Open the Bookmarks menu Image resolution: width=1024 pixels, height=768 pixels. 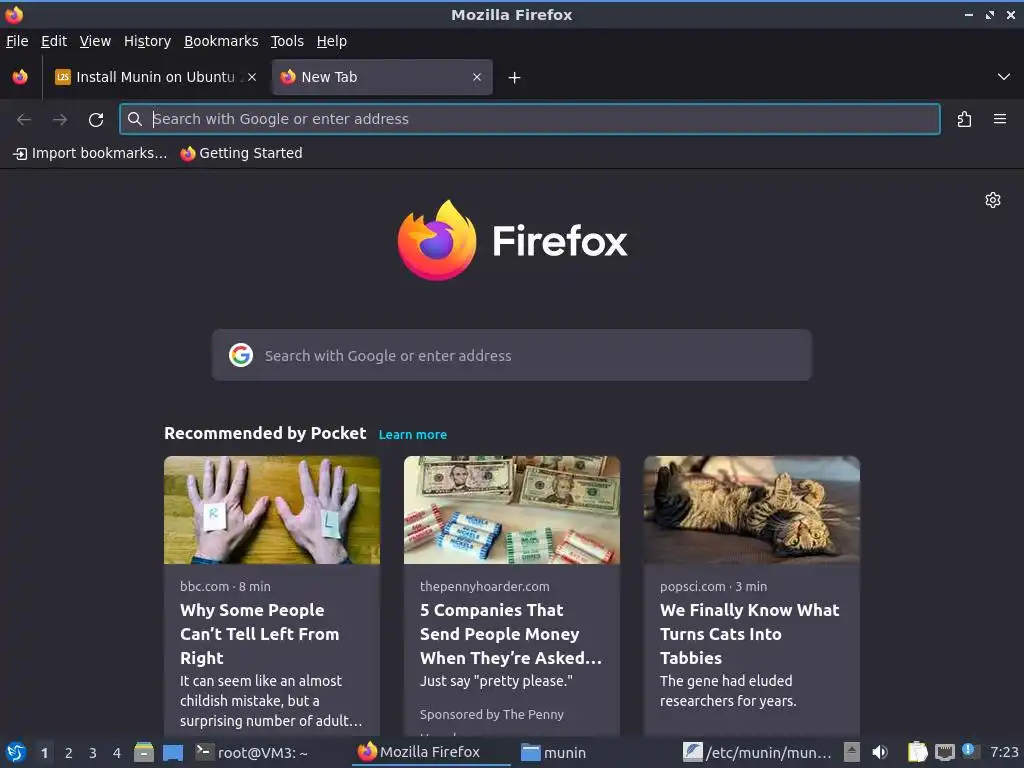pyautogui.click(x=221, y=41)
